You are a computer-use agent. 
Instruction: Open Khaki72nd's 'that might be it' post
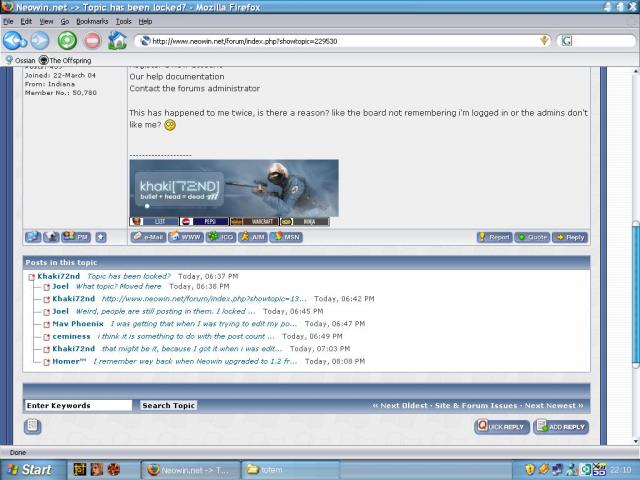[192, 349]
